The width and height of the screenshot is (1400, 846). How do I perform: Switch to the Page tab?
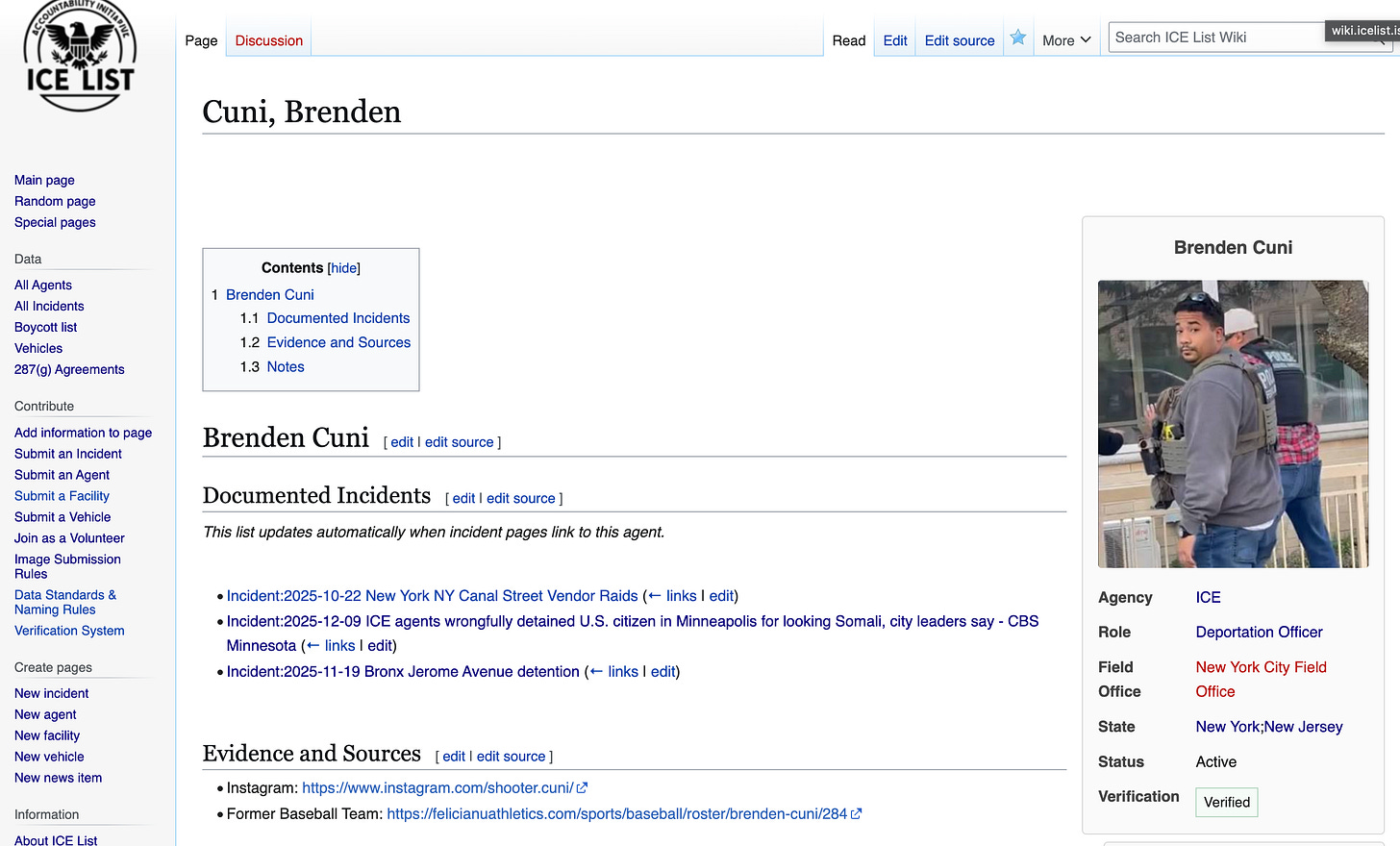[201, 40]
